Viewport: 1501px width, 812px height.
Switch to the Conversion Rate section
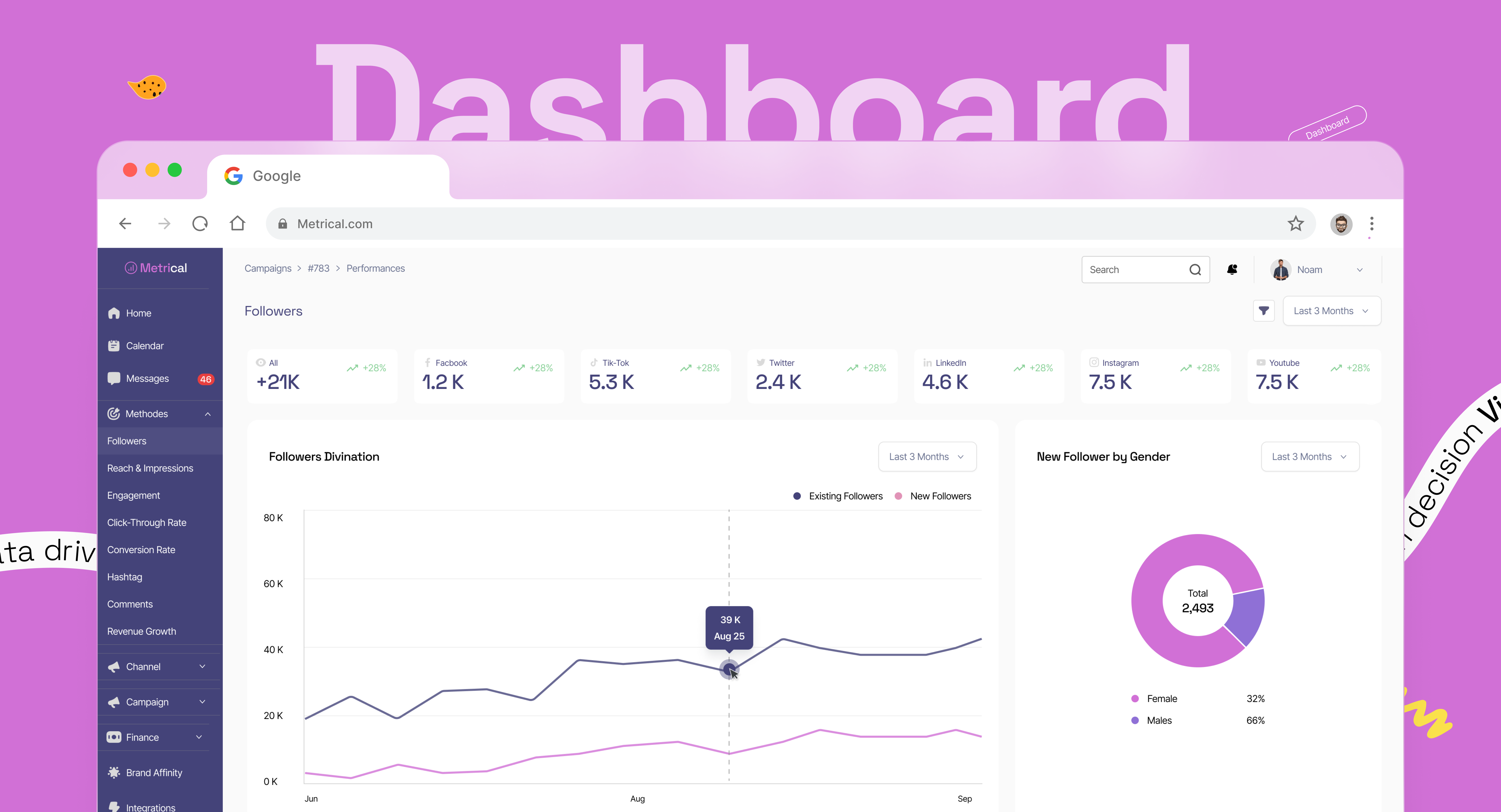tap(141, 549)
